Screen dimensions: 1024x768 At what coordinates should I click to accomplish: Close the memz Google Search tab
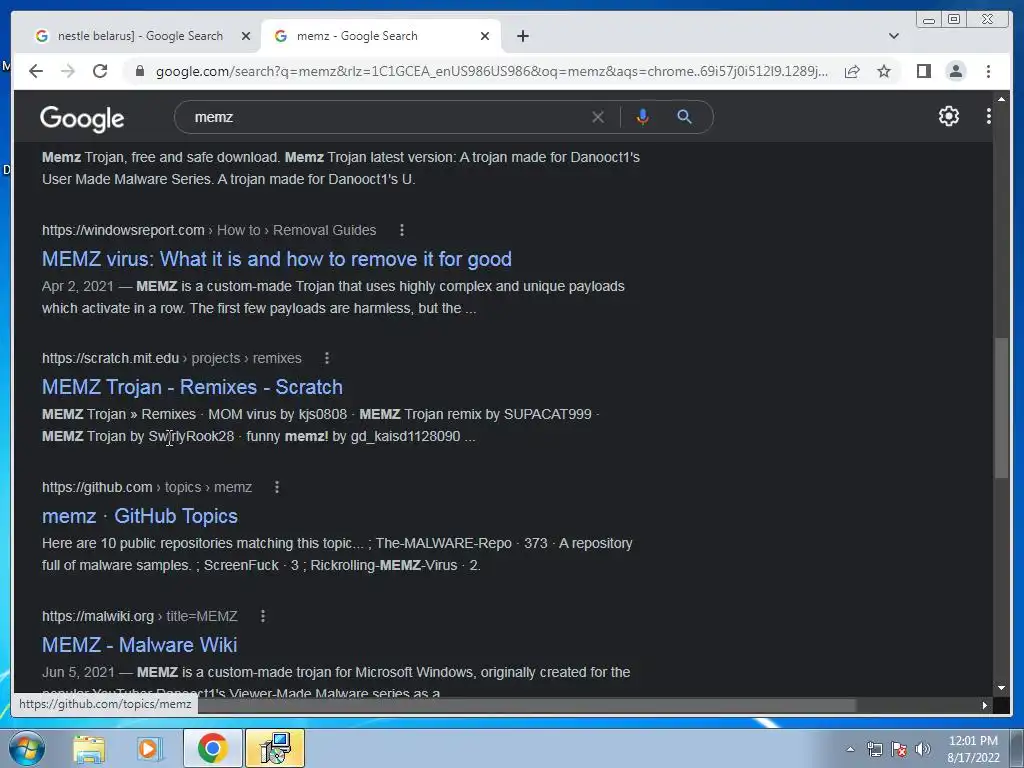tap(485, 36)
